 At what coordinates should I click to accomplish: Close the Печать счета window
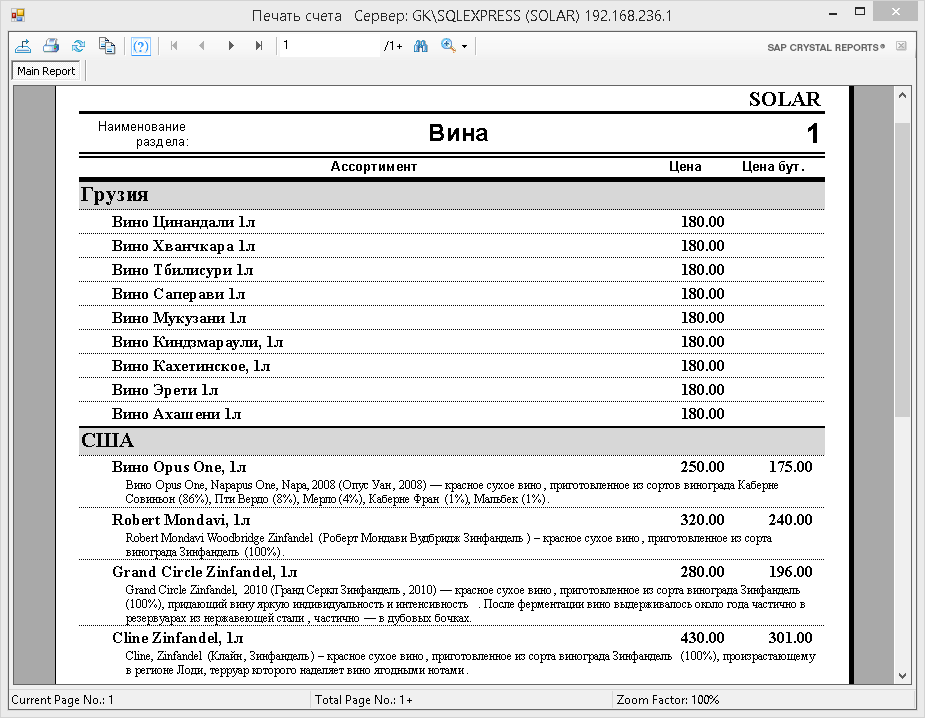point(896,12)
